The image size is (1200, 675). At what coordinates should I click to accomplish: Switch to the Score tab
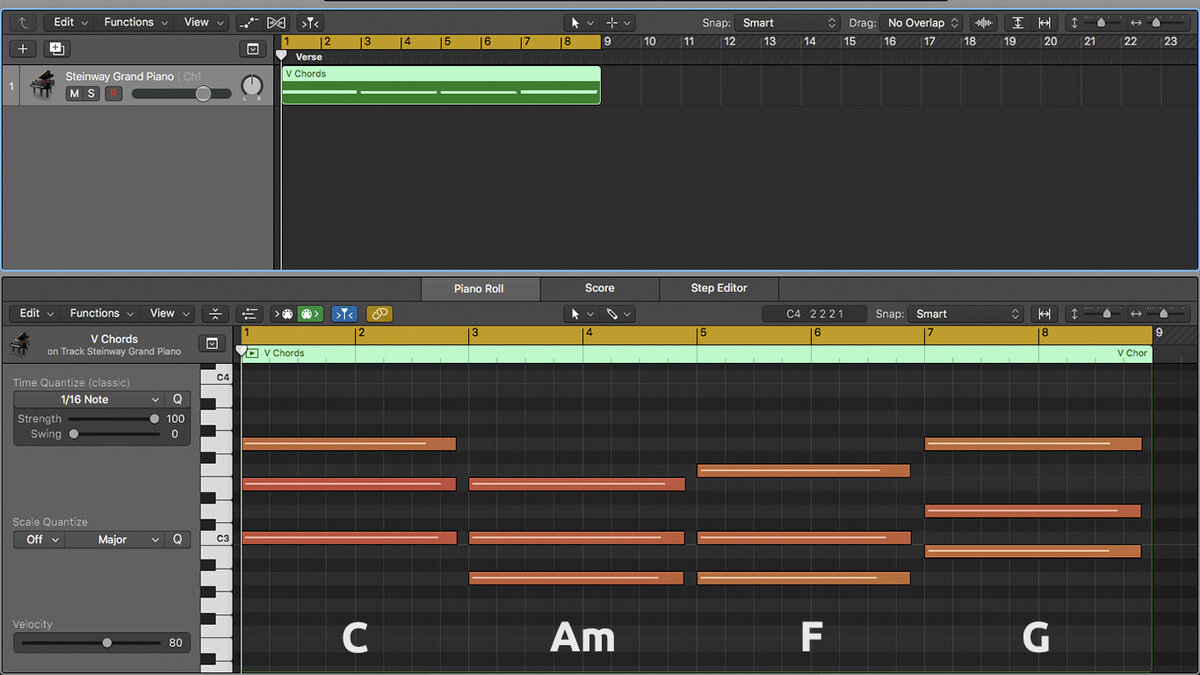click(x=600, y=288)
